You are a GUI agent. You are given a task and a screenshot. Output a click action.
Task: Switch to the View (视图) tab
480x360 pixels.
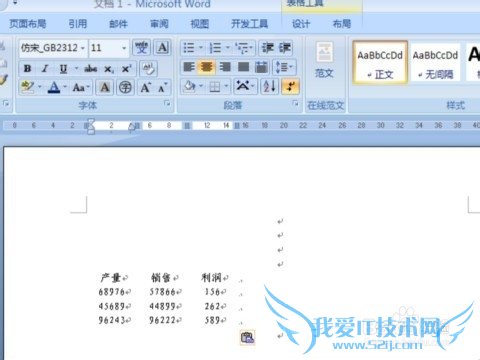199,24
